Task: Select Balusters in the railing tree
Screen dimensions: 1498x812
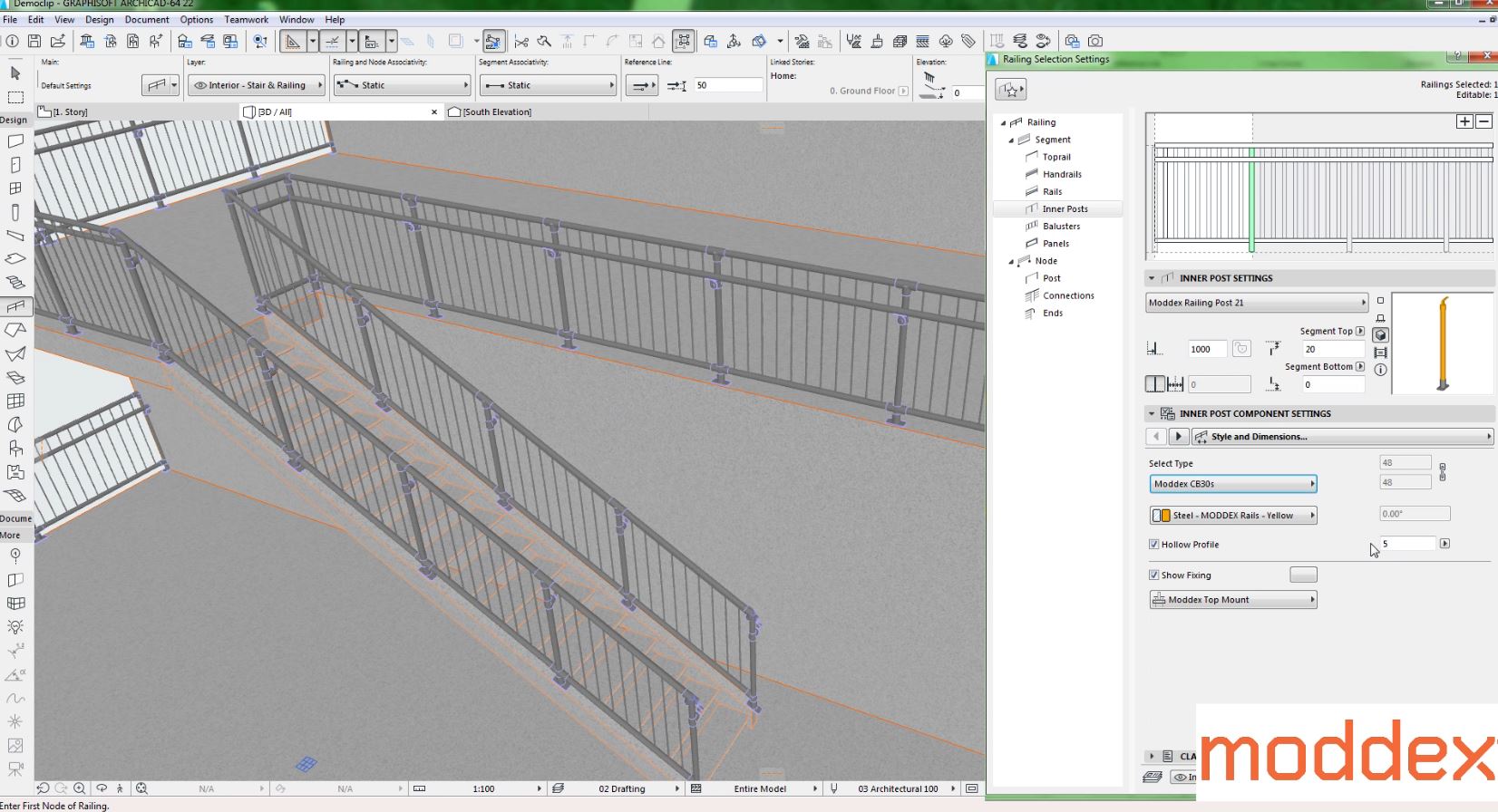Action: coord(1061,227)
